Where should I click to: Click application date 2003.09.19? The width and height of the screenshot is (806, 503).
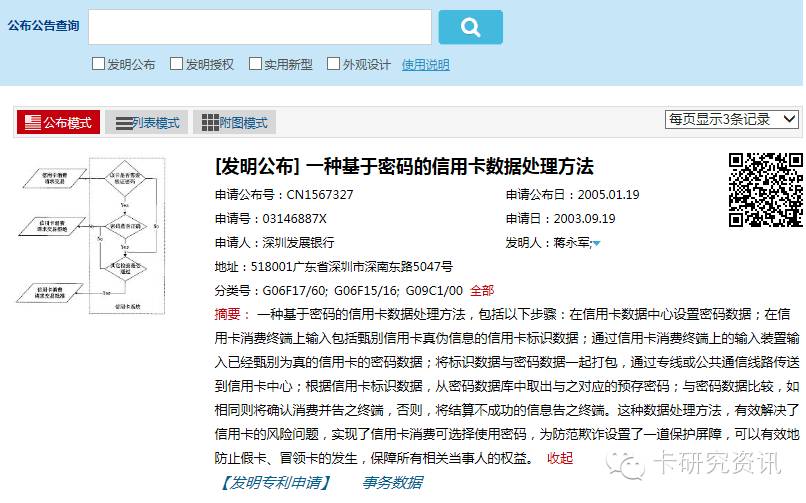[584, 219]
